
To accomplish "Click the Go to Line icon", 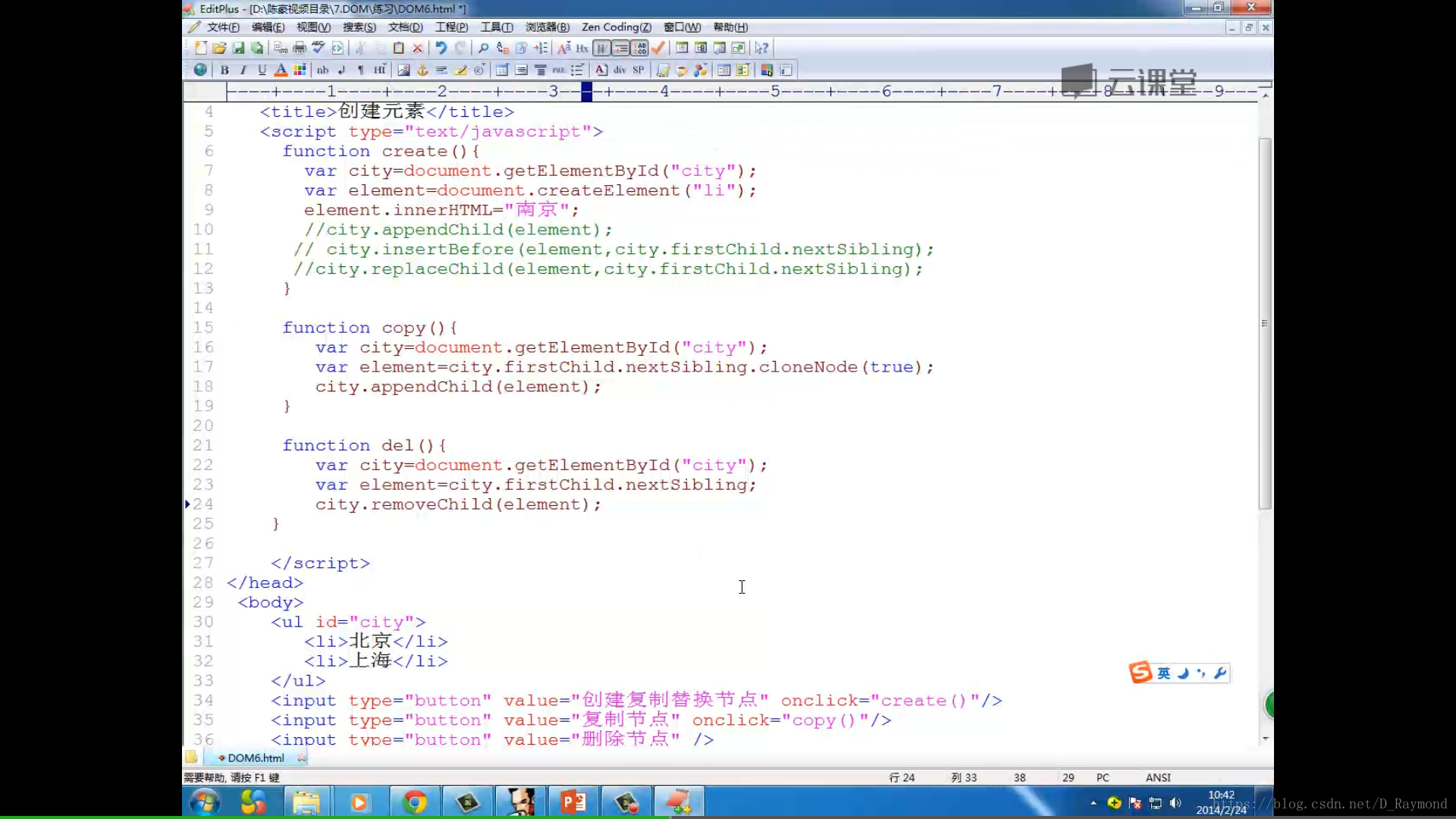I will point(540,48).
